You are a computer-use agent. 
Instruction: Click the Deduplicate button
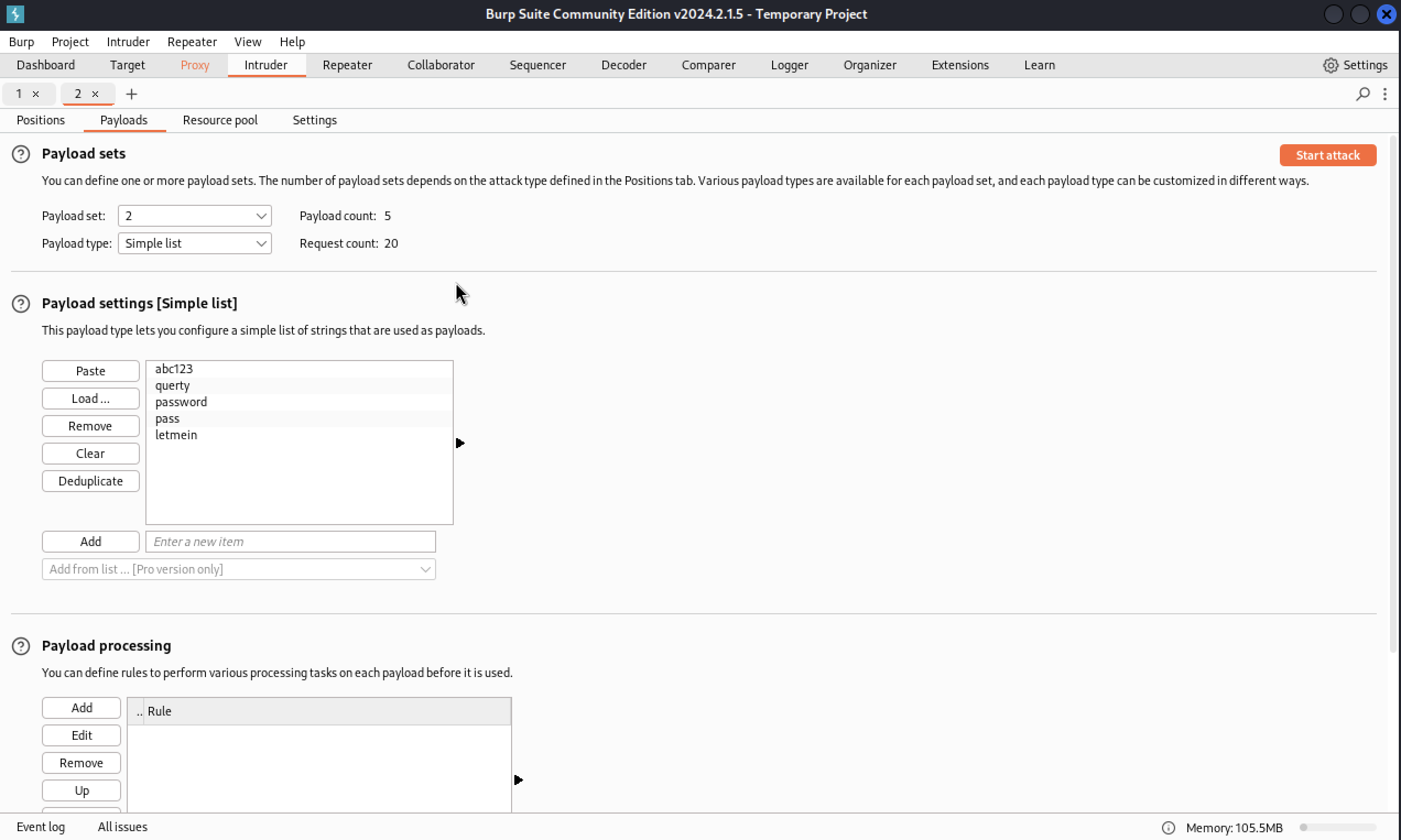coord(90,481)
